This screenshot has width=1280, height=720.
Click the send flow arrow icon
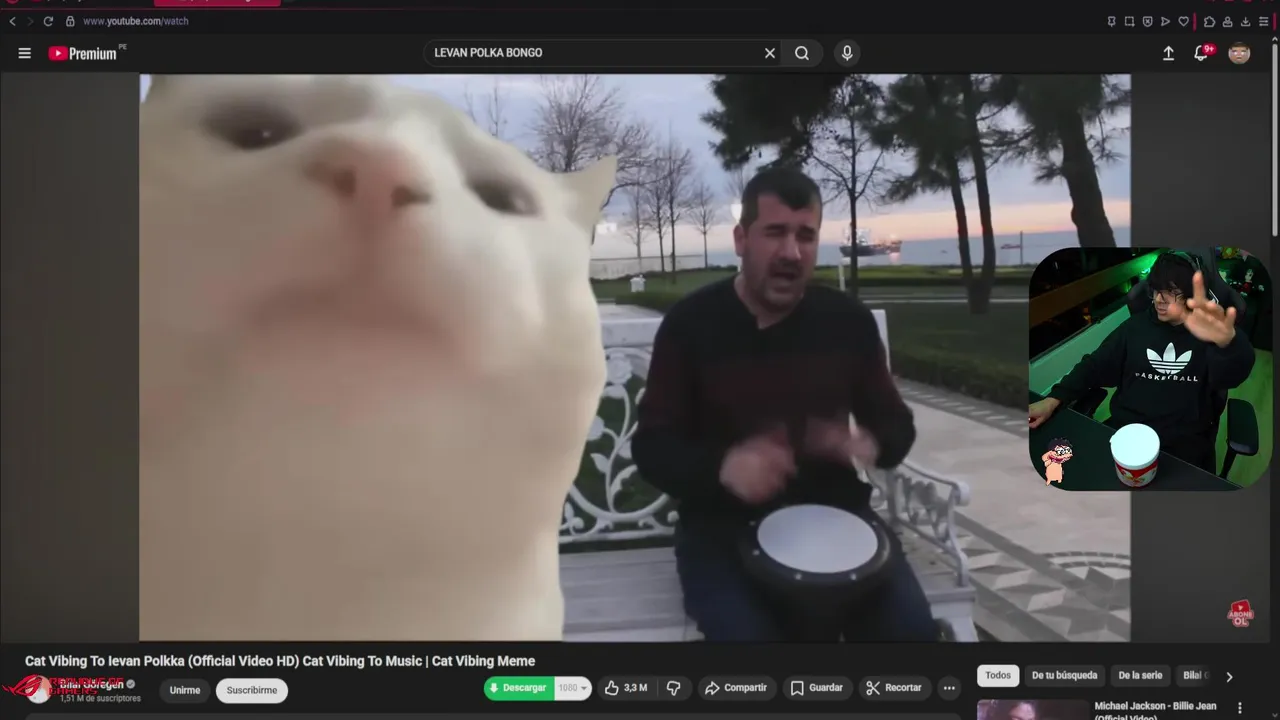click(1165, 21)
